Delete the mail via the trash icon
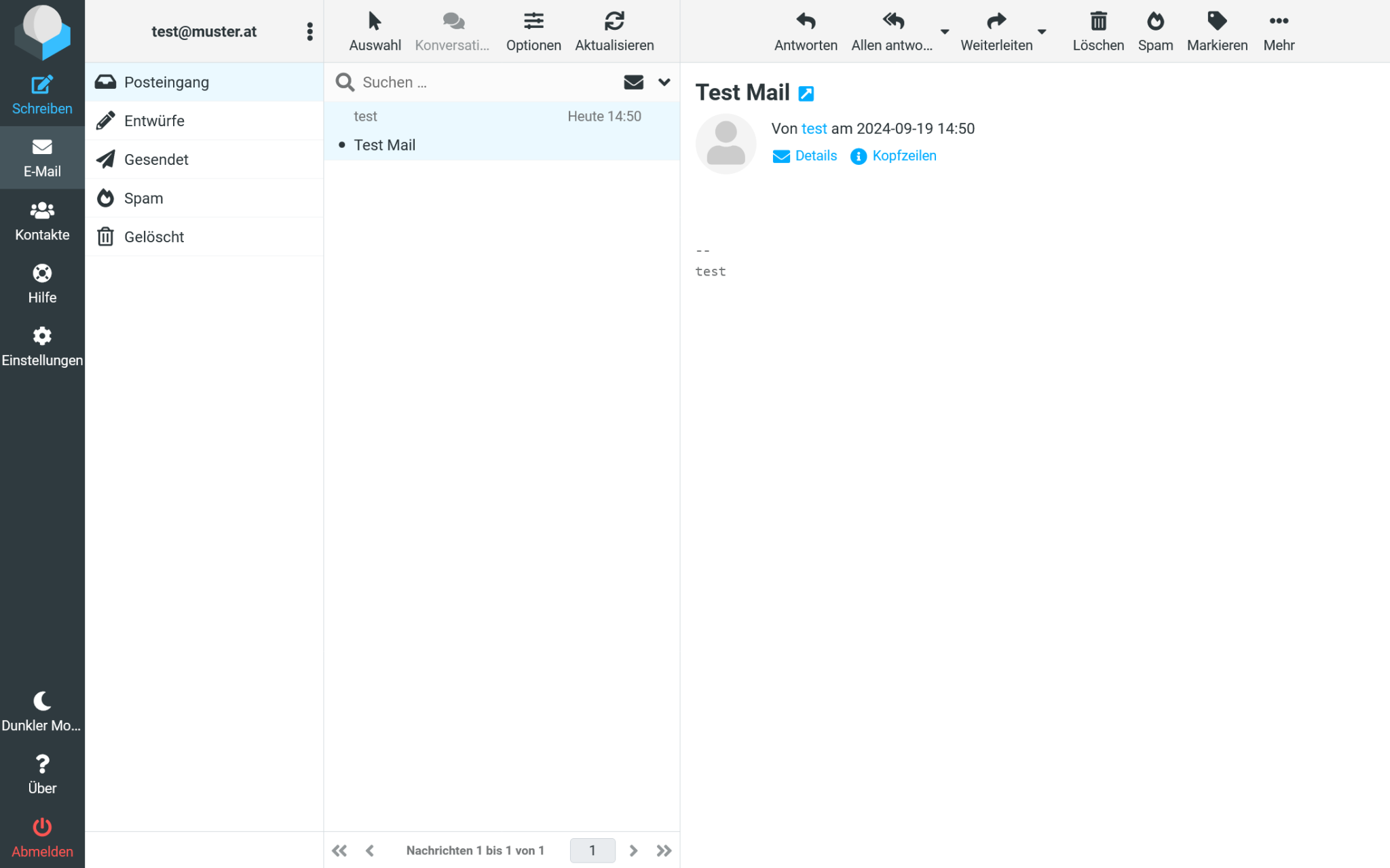Viewport: 1390px width, 868px height. (1097, 21)
